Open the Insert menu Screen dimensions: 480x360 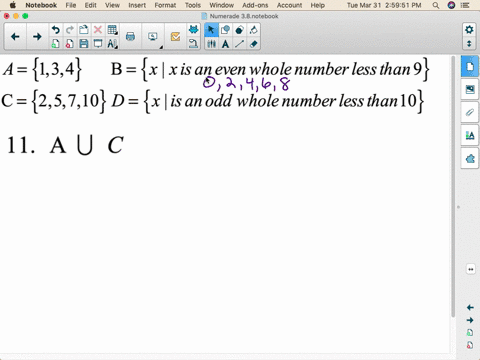pyautogui.click(x=137, y=5)
